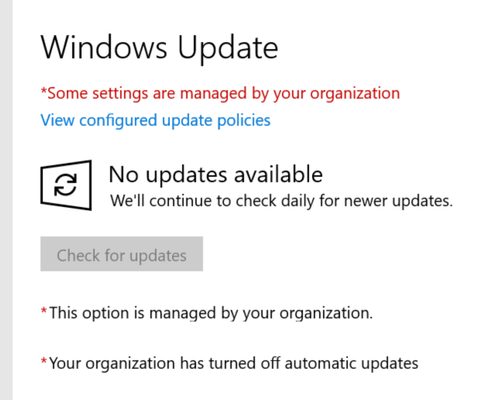Click the tilted window frame of update icon
481x400 pixels.
[x=66, y=185]
